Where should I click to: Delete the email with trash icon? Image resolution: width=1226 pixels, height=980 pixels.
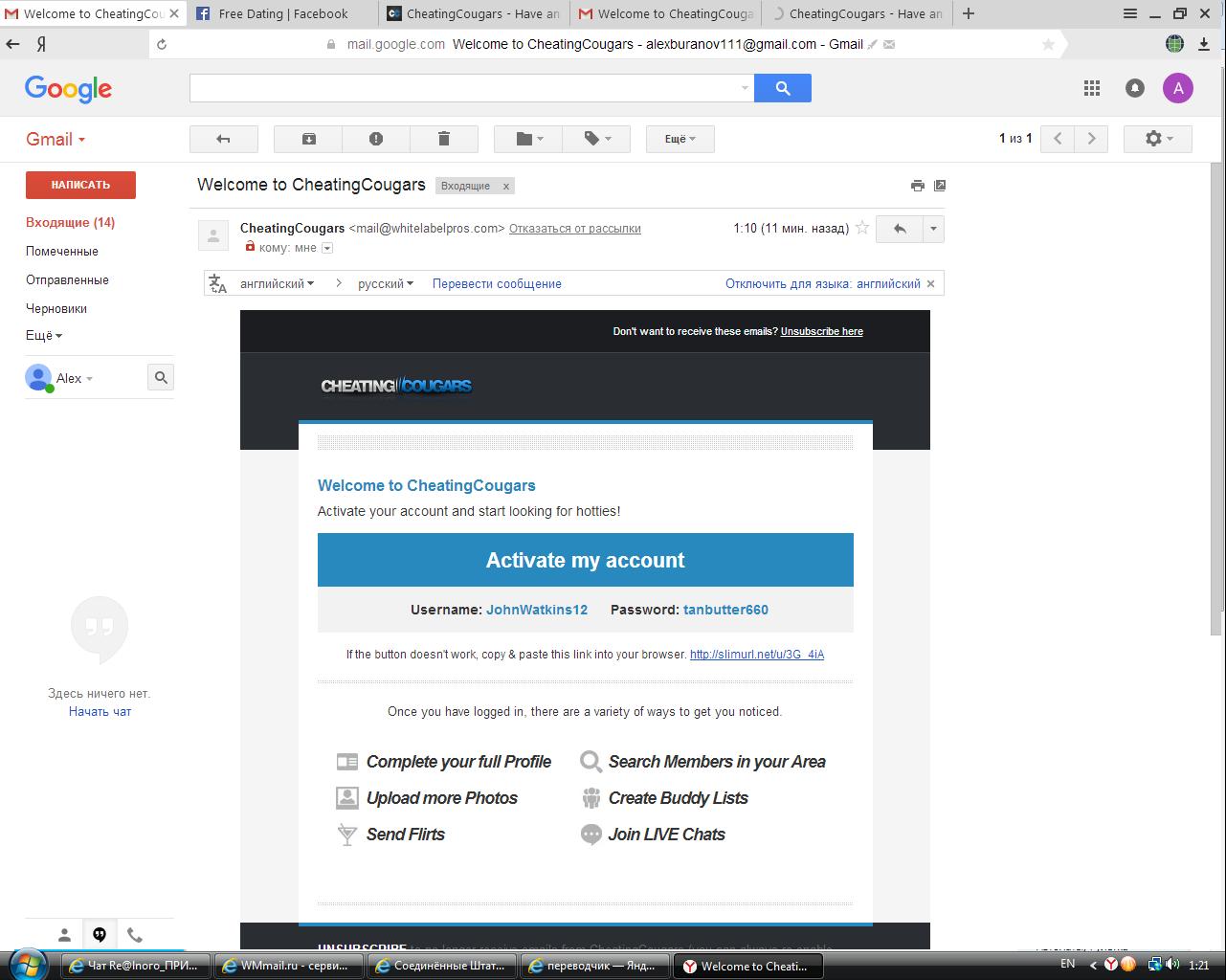point(444,139)
